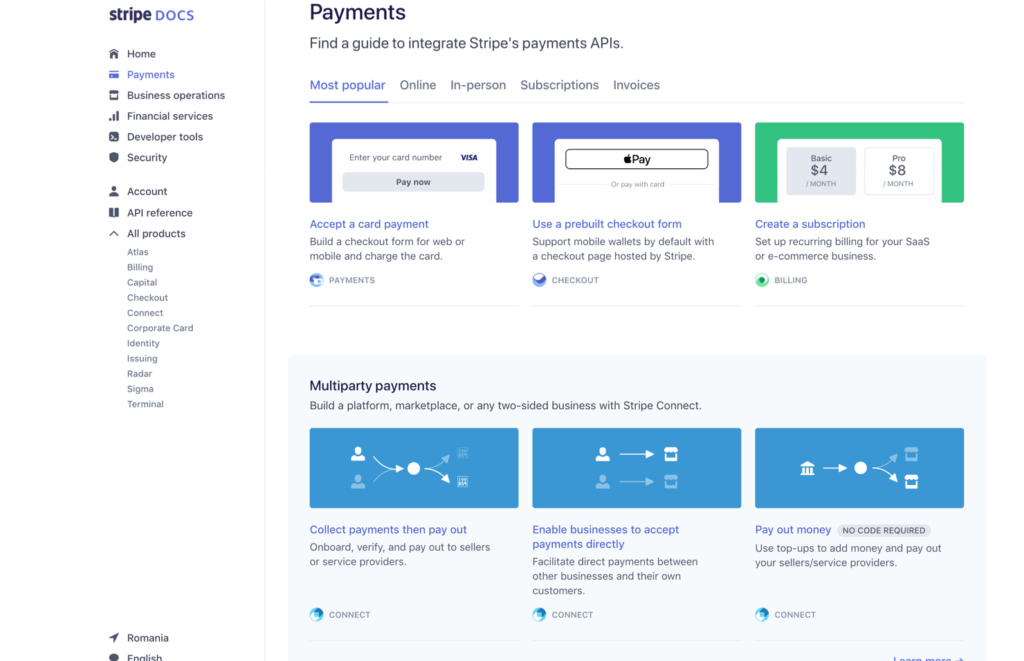The width and height of the screenshot is (1024, 661).
Task: Open Use a prebuilt checkout form guide
Action: coord(607,224)
